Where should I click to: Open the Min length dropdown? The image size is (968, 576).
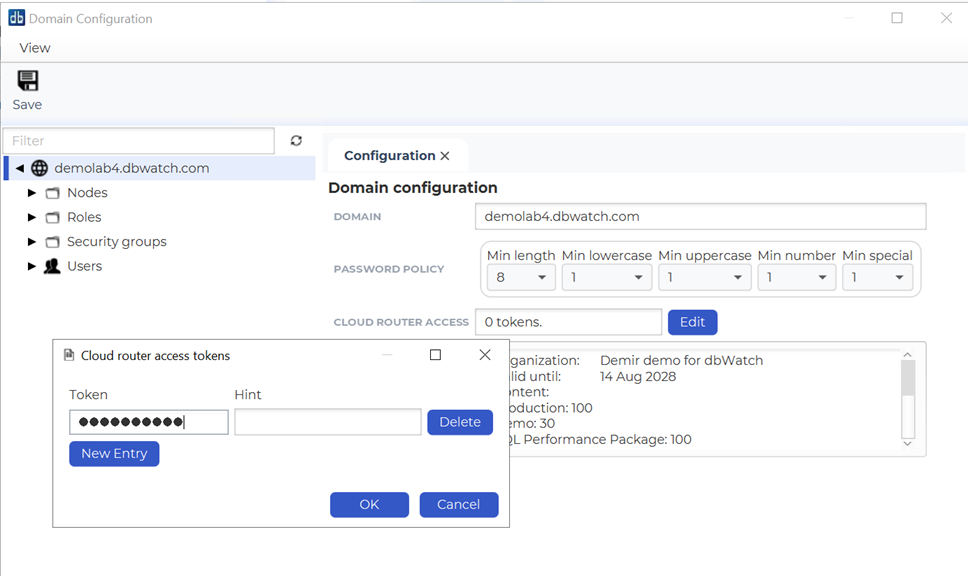(520, 277)
